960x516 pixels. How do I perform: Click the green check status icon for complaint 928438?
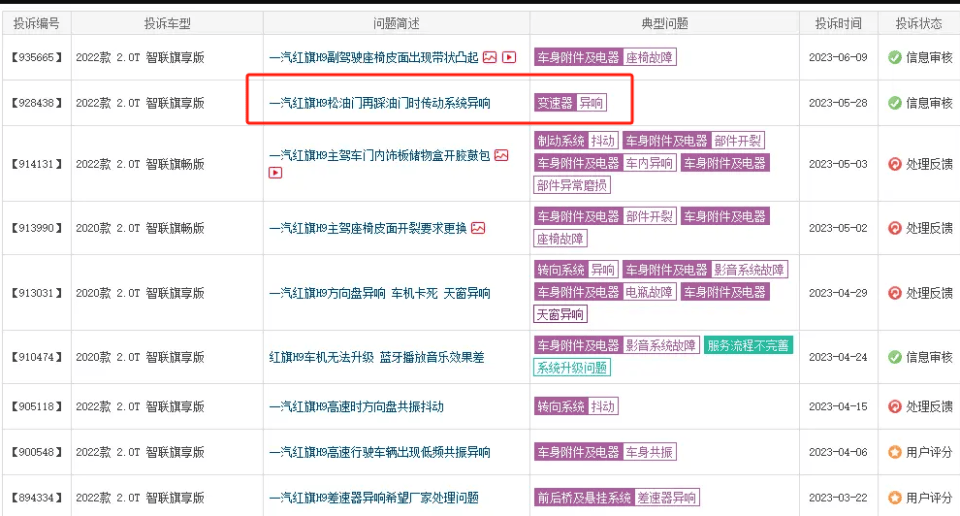click(895, 103)
